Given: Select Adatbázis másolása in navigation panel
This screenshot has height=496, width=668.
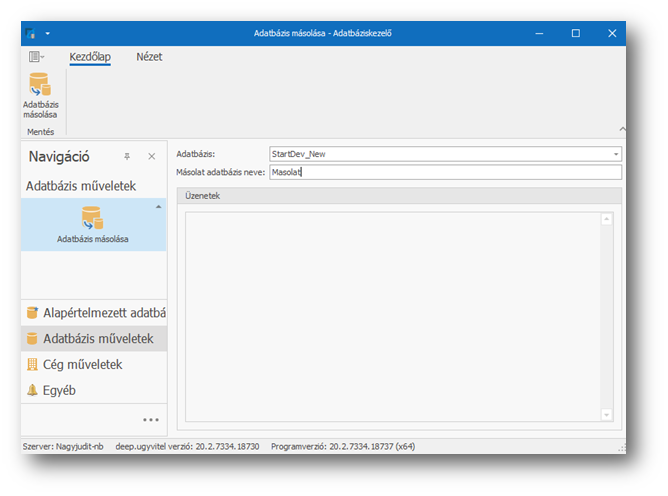Looking at the screenshot, I should tap(92, 224).
